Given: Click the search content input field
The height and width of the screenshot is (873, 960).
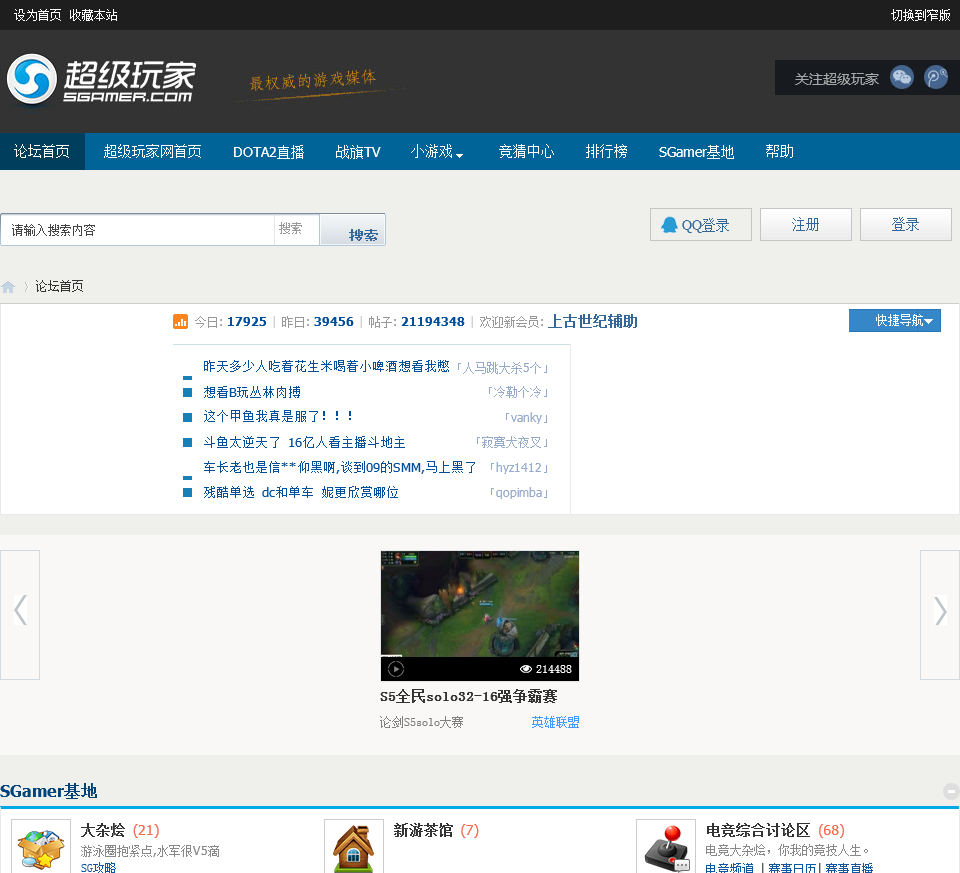Looking at the screenshot, I should pyautogui.click(x=138, y=230).
